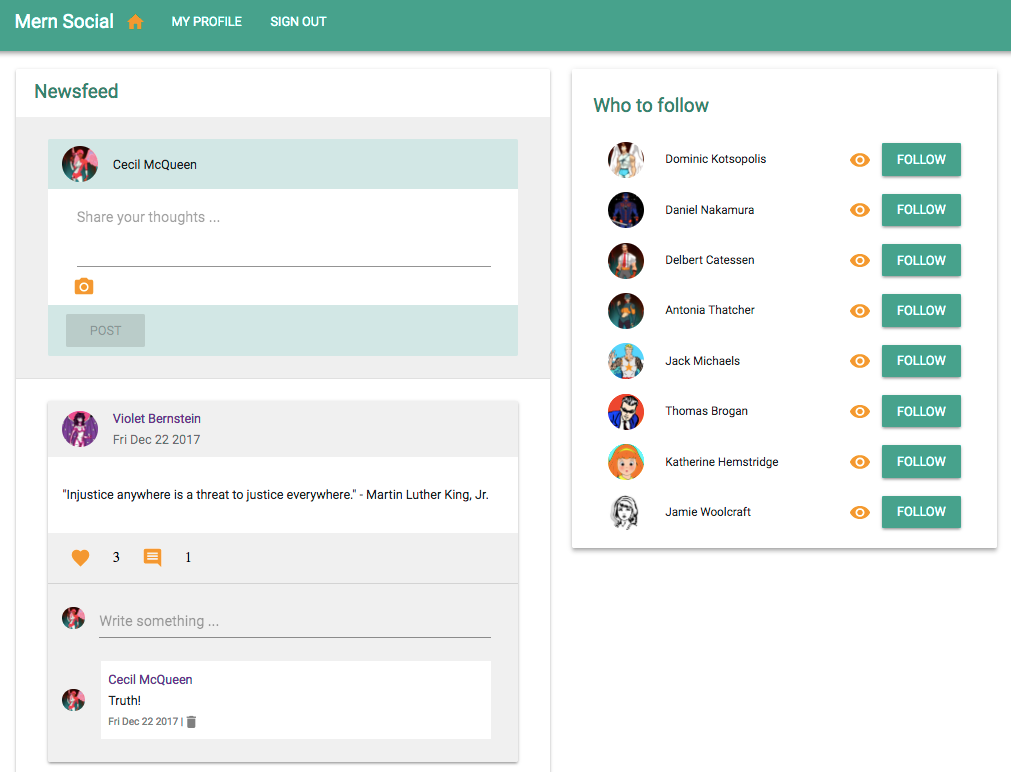Click Cecil McQueen's name in the comment
The height and width of the screenshot is (772, 1011).
(150, 680)
